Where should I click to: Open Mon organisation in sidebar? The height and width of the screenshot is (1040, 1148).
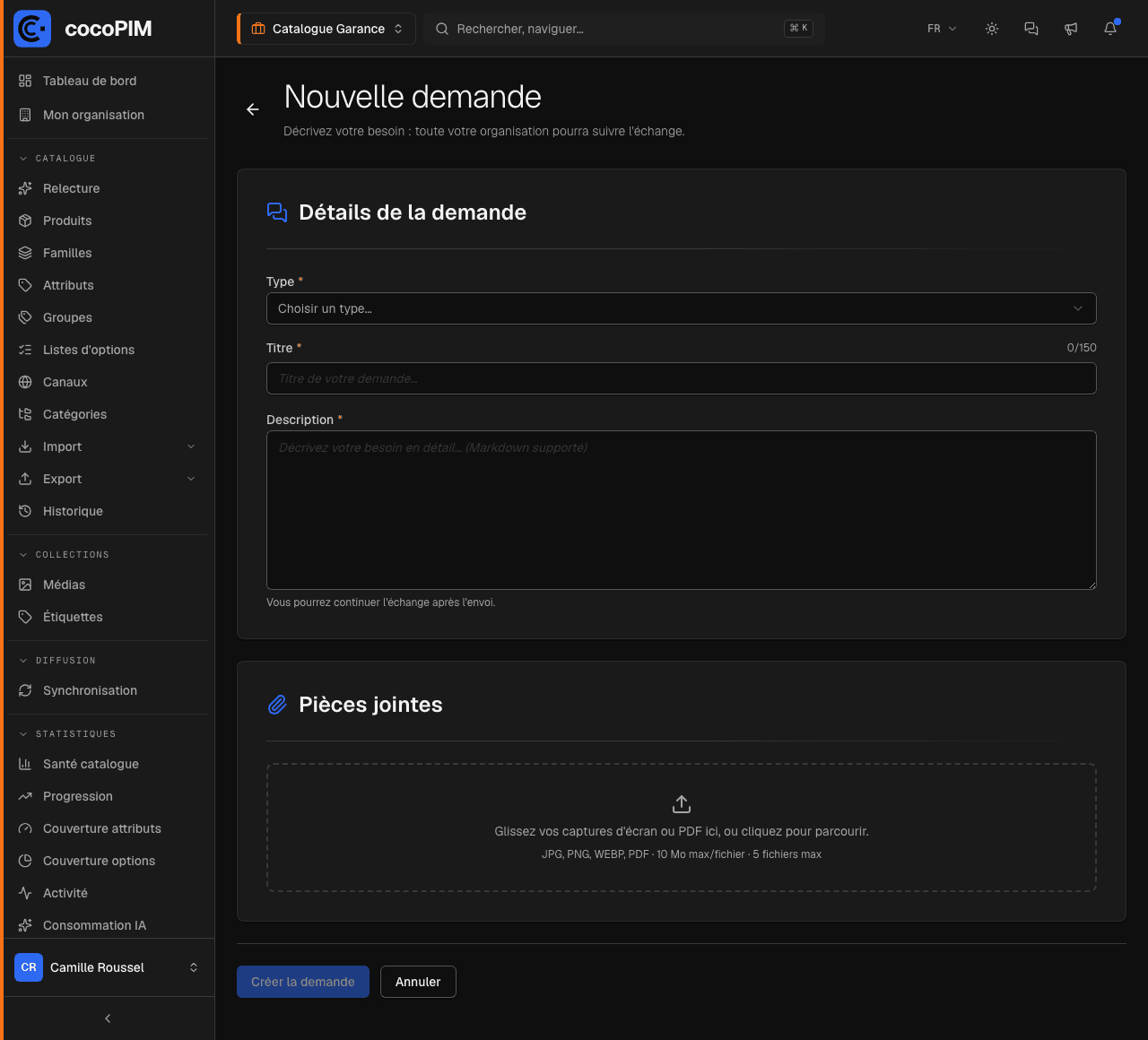(x=108, y=115)
